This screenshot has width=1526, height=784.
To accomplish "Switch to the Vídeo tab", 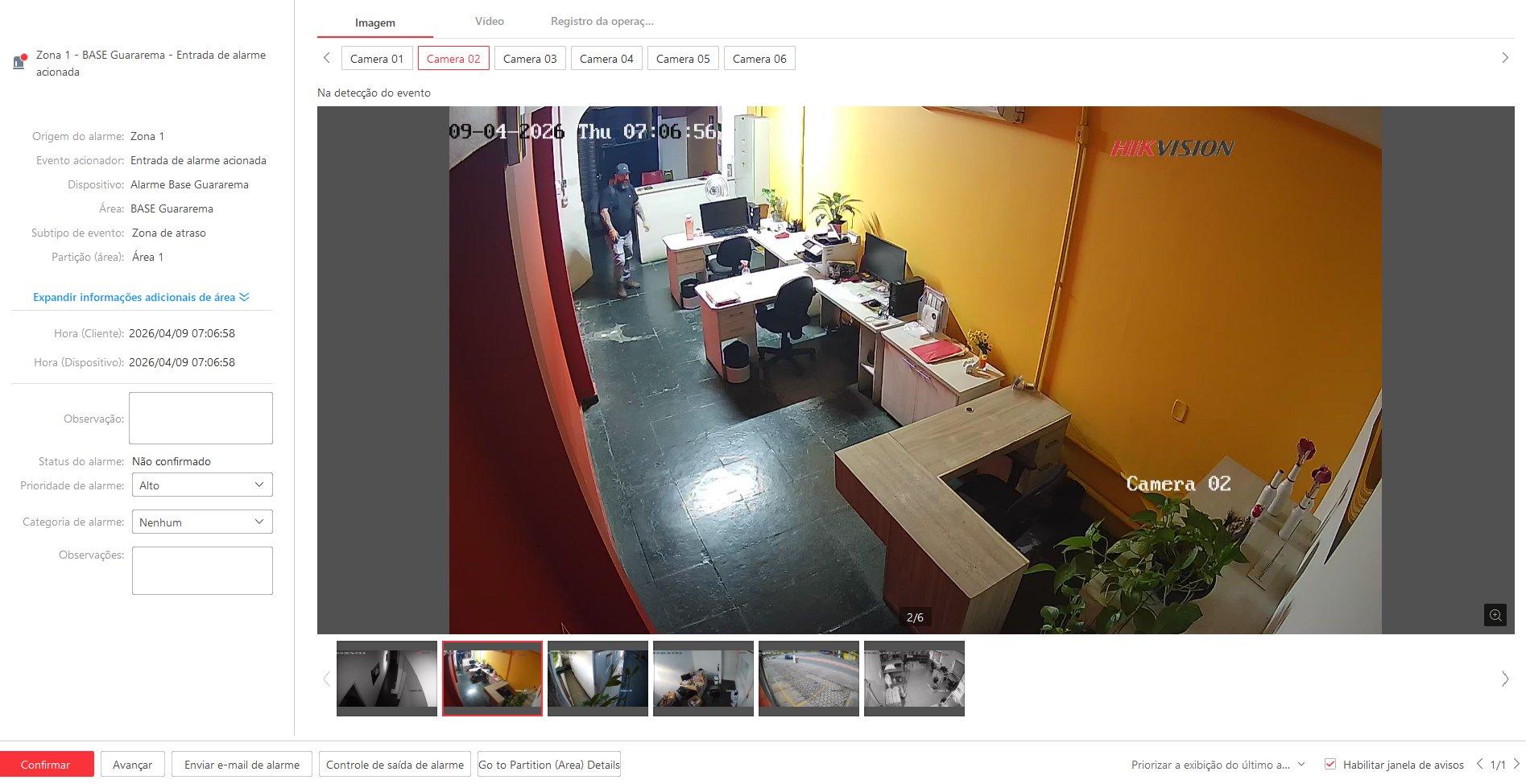I will pyautogui.click(x=489, y=22).
